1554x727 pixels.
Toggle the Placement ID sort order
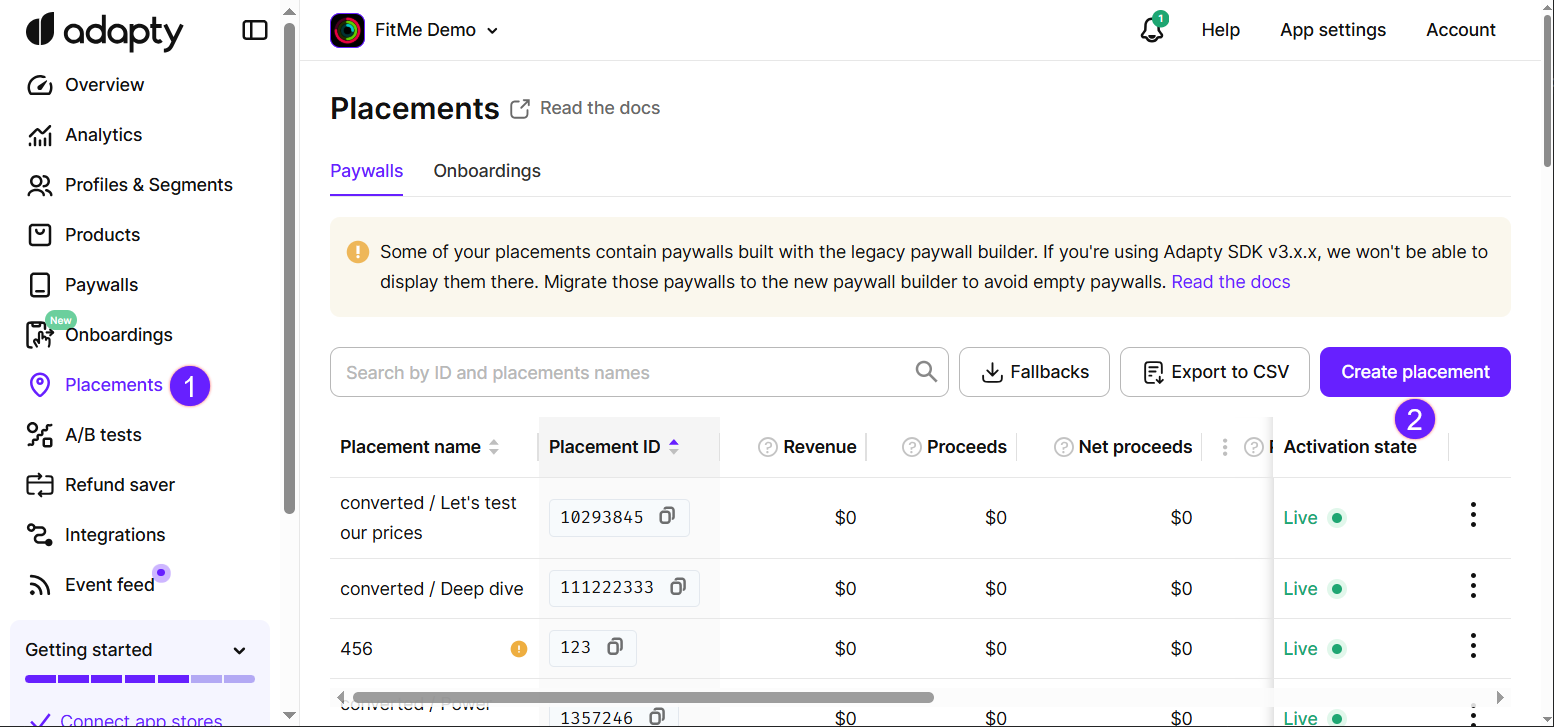click(674, 447)
